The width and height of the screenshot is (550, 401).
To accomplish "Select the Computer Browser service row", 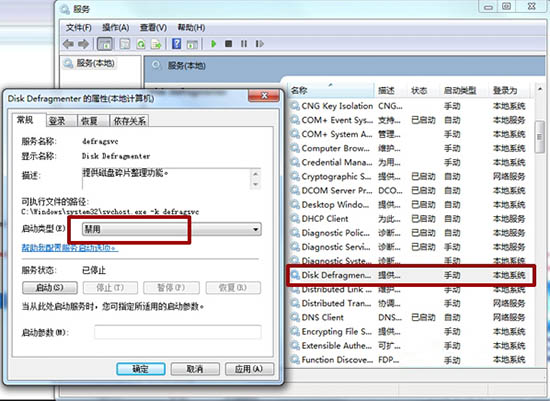I will 409,148.
